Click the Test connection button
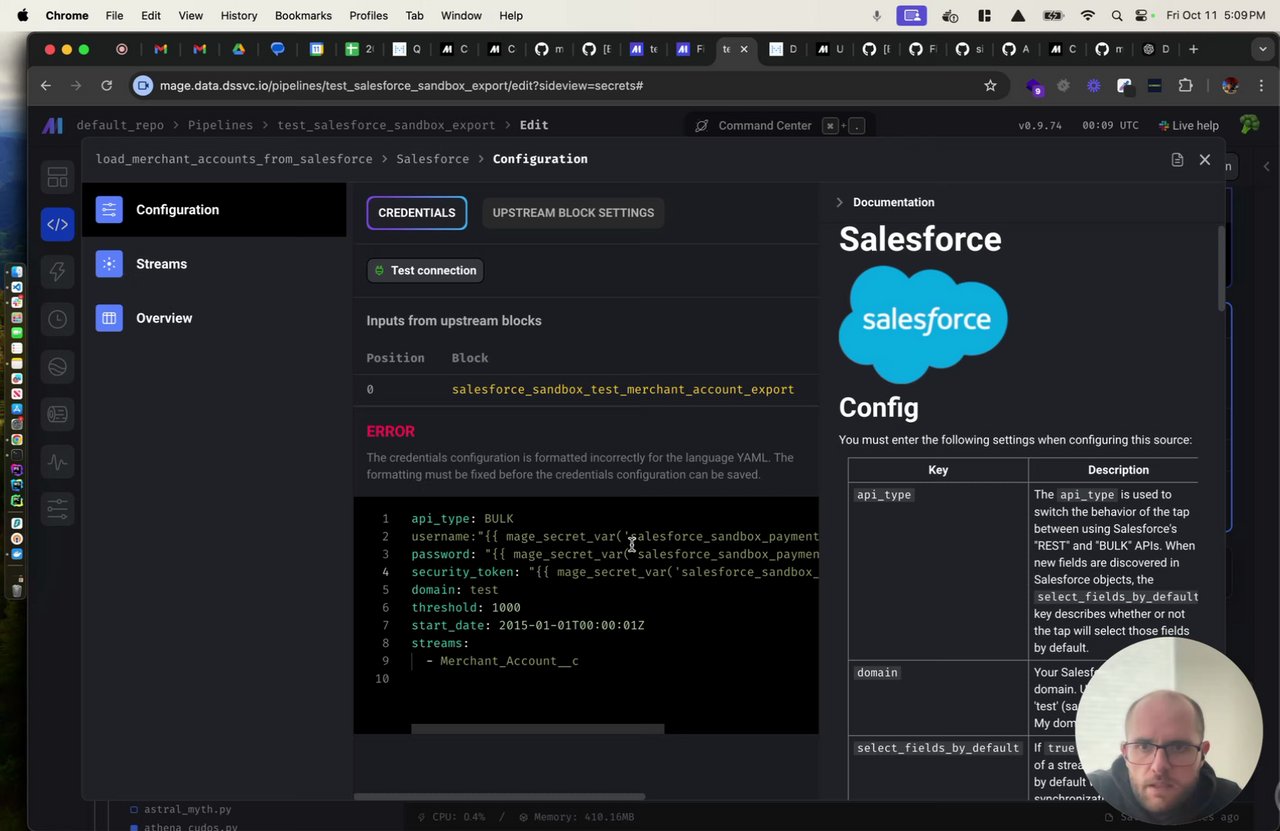Viewport: 1280px width, 831px height. point(425,271)
